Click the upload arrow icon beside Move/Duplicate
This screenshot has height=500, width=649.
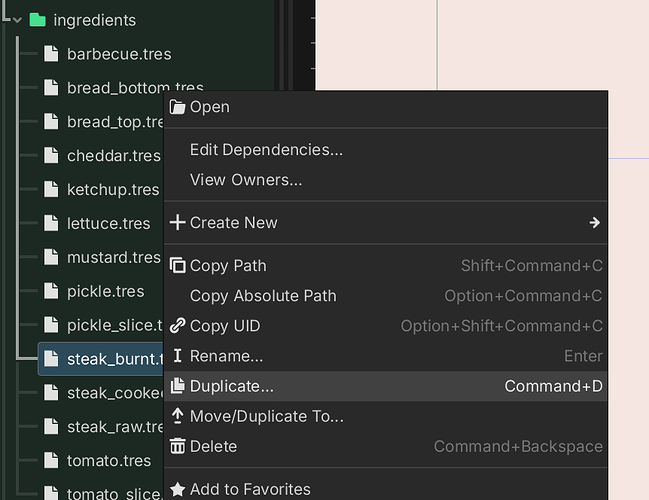pyautogui.click(x=178, y=416)
